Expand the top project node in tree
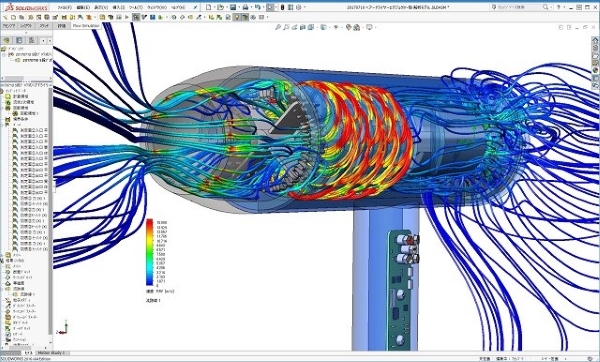The height and width of the screenshot is (362, 600). (4, 55)
